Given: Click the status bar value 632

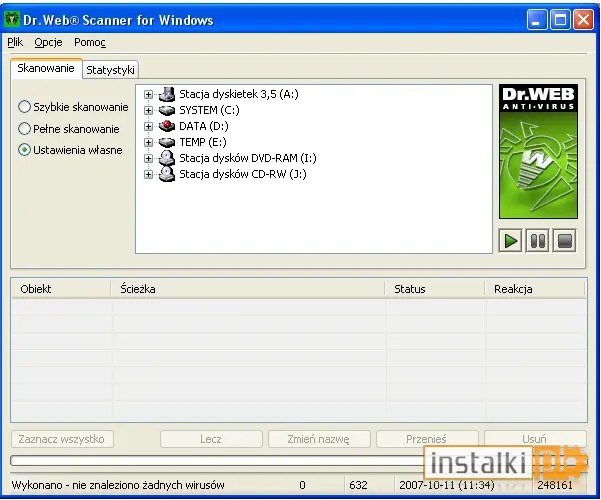Looking at the screenshot, I should 358,485.
